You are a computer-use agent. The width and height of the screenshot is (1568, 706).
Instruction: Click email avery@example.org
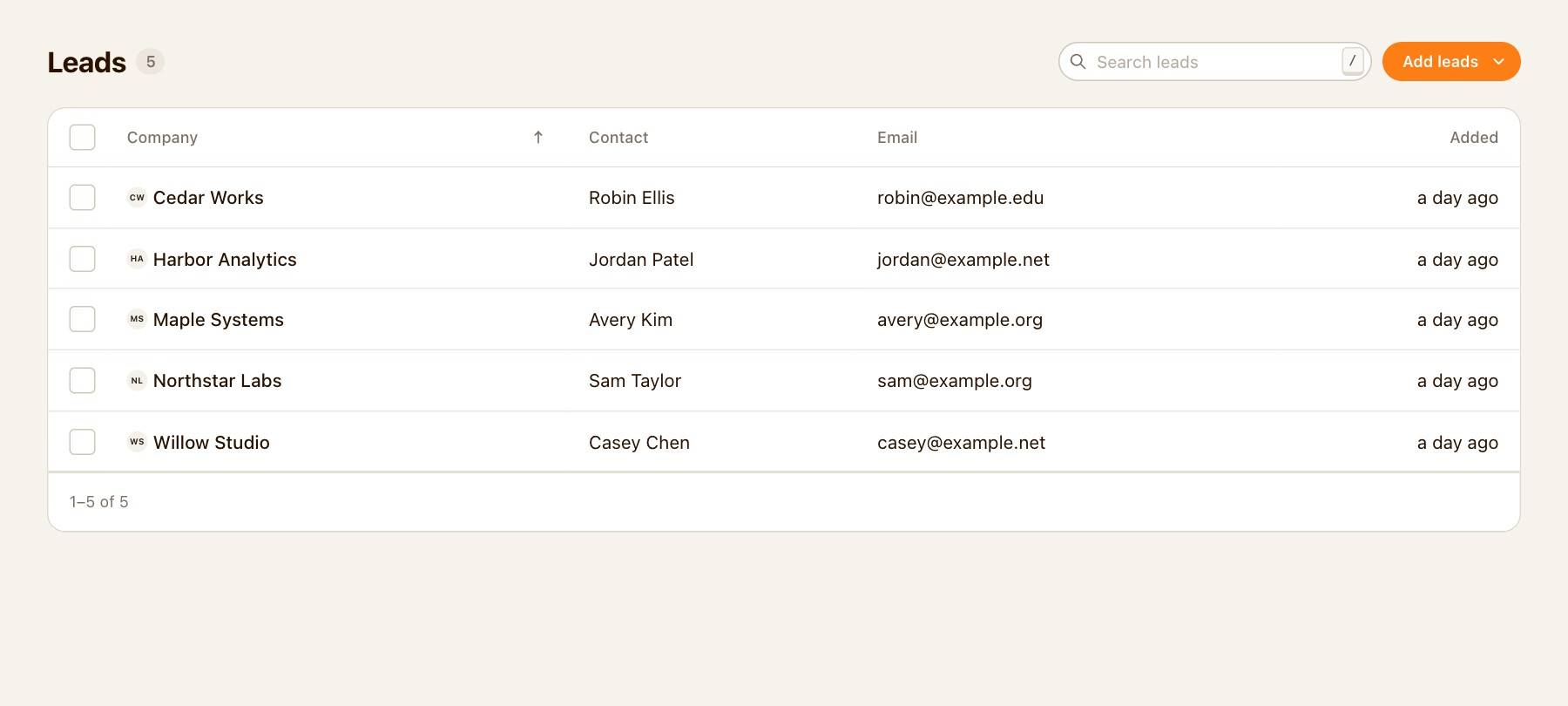tap(960, 320)
